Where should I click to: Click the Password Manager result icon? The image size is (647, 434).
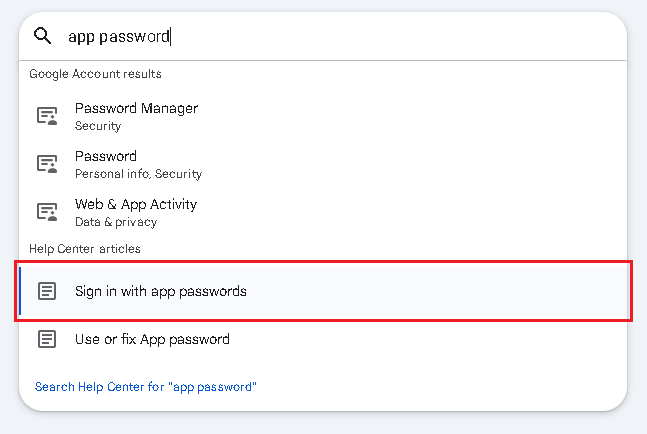[47, 116]
